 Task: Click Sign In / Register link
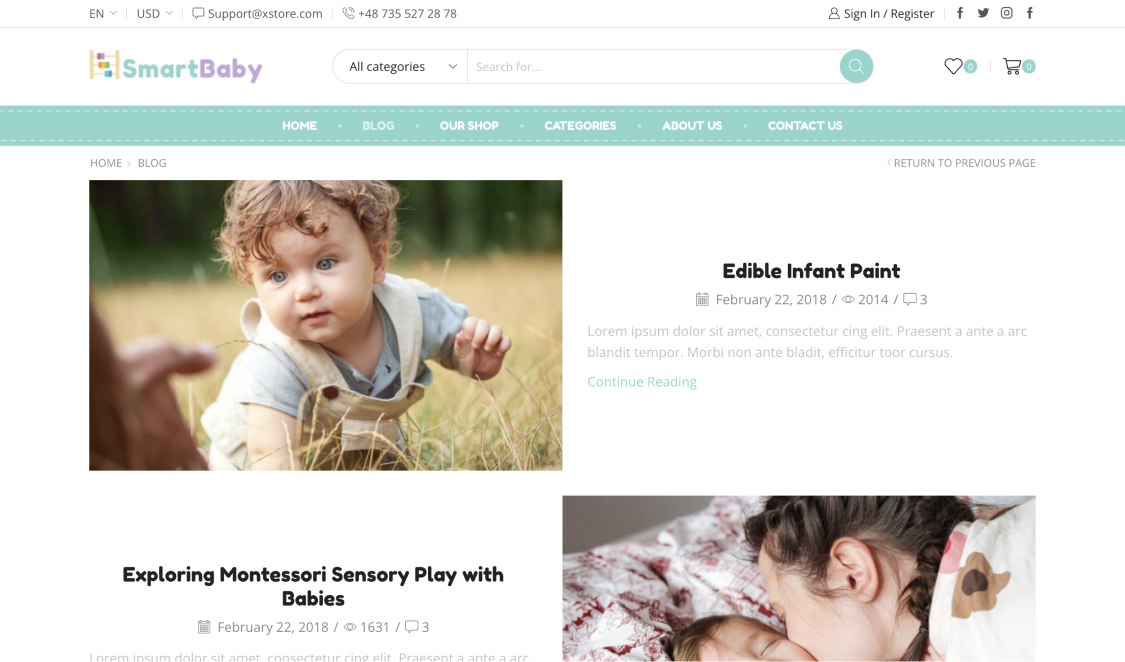[881, 13]
